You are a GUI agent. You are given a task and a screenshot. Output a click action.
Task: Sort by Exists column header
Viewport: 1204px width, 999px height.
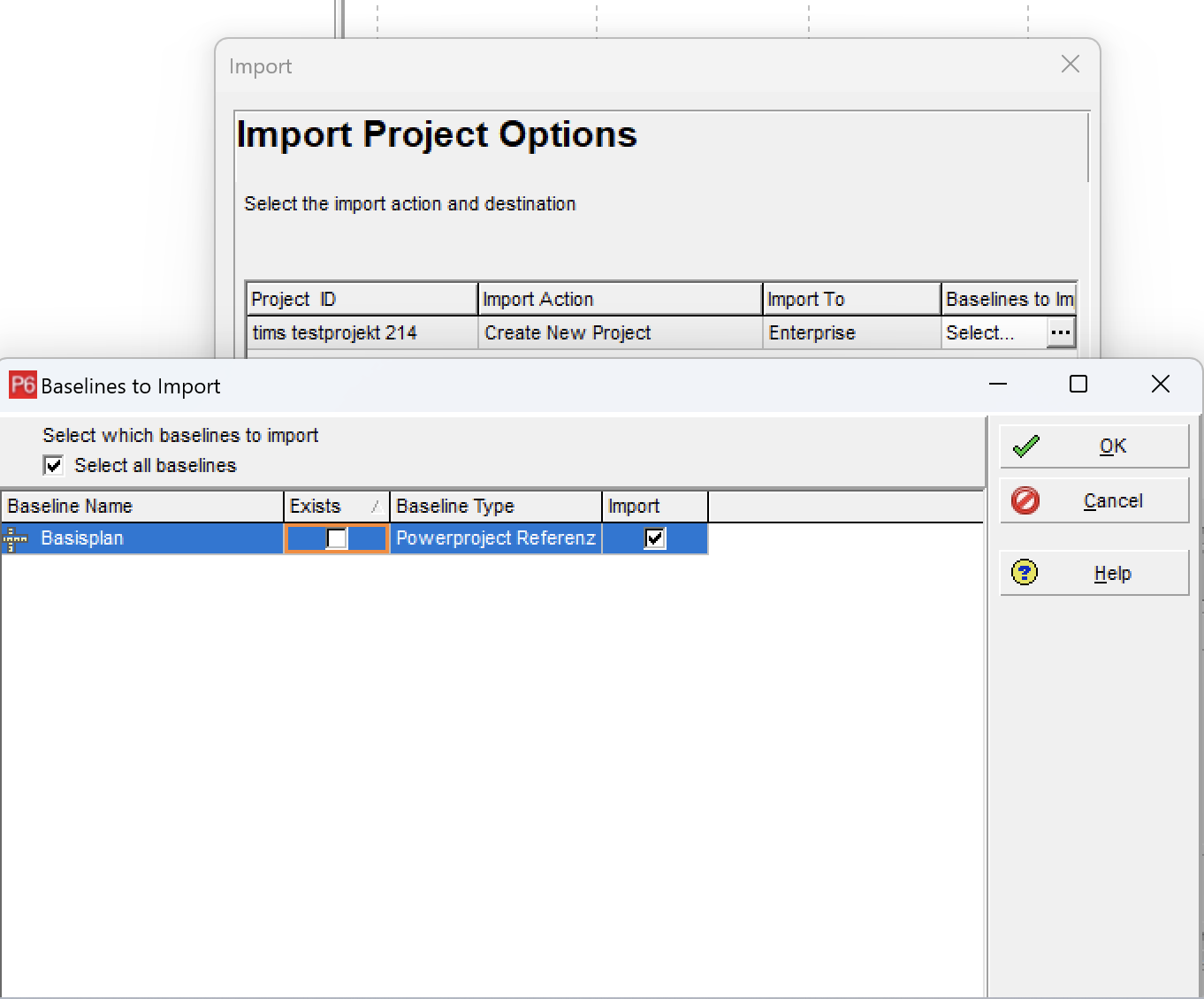point(337,507)
